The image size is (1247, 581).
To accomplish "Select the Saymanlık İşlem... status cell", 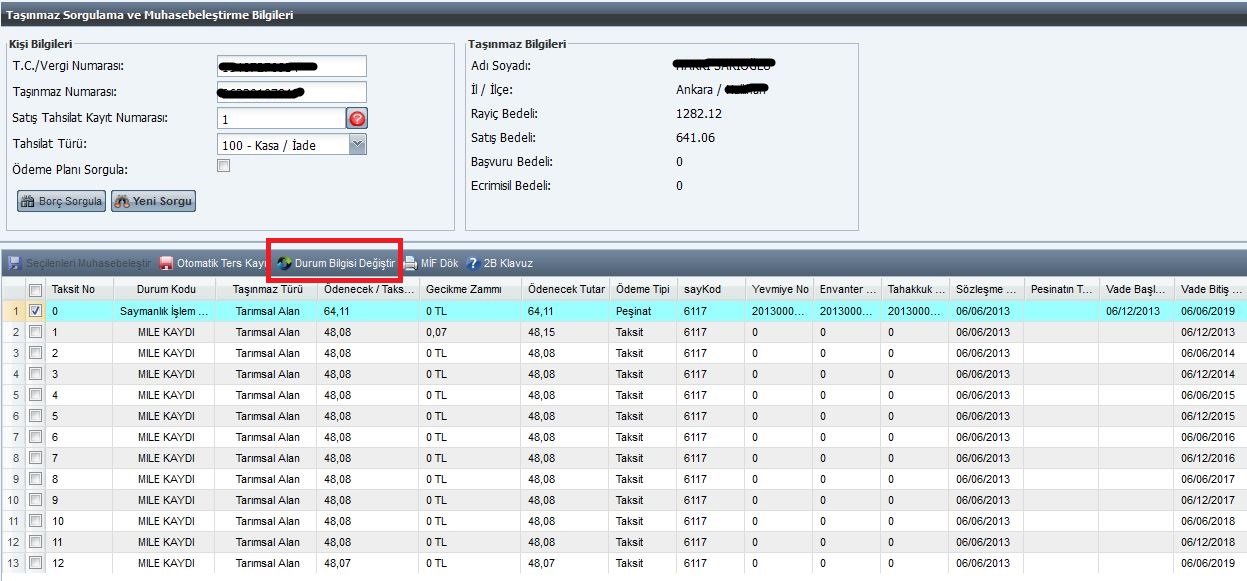I will point(162,311).
